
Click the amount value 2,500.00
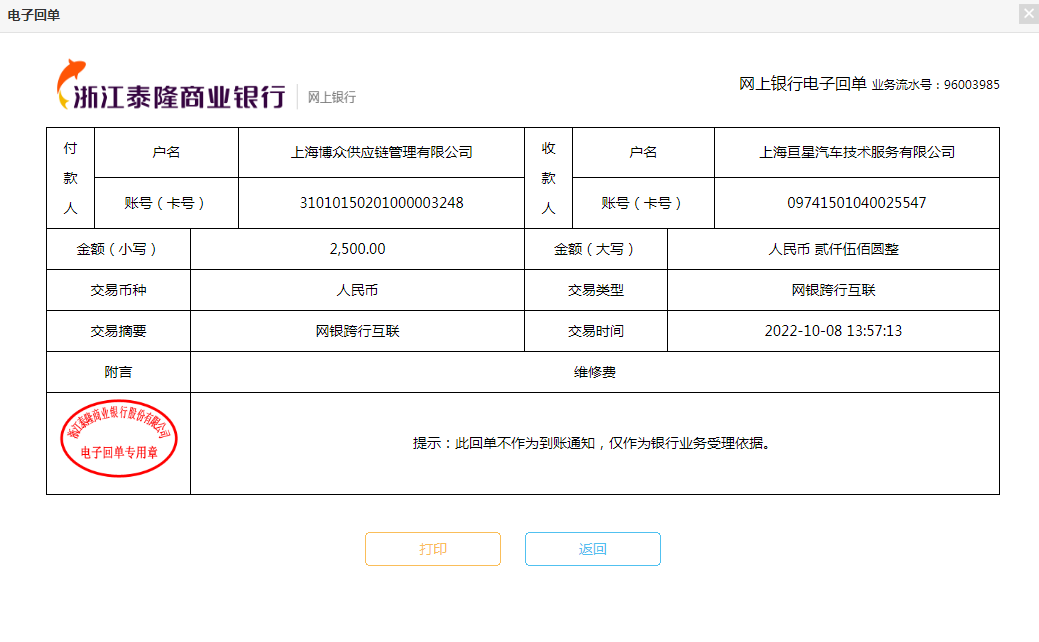(x=357, y=249)
